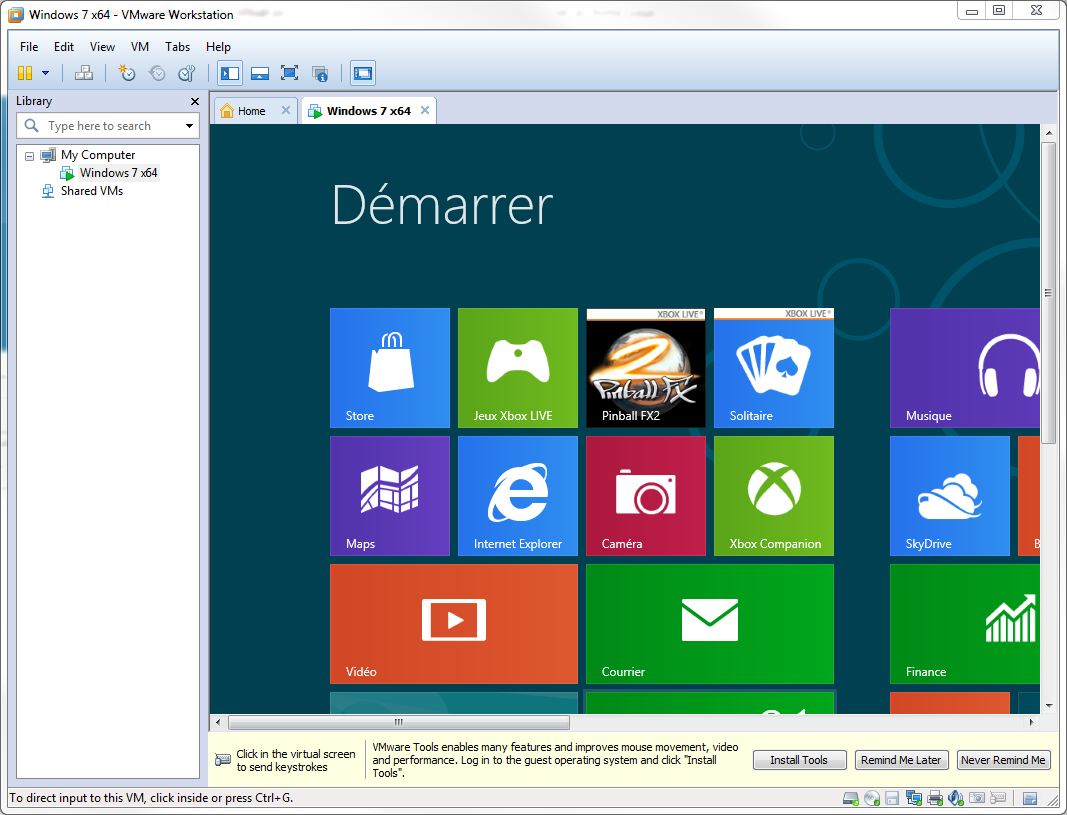Open the power options dropdown arrow

(x=46, y=73)
